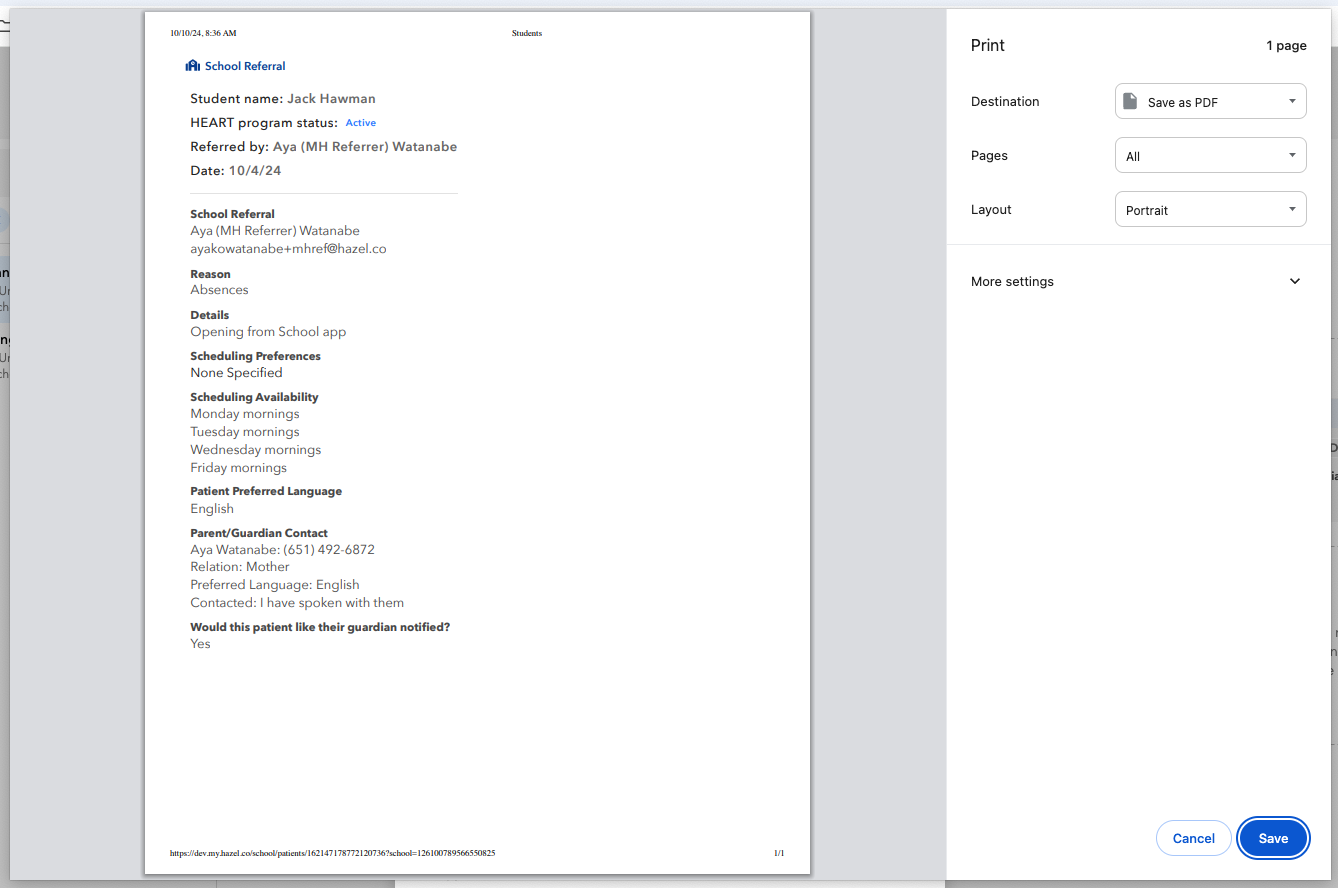The width and height of the screenshot is (1338, 888).
Task: Expand the More settings section
Action: 1012,282
